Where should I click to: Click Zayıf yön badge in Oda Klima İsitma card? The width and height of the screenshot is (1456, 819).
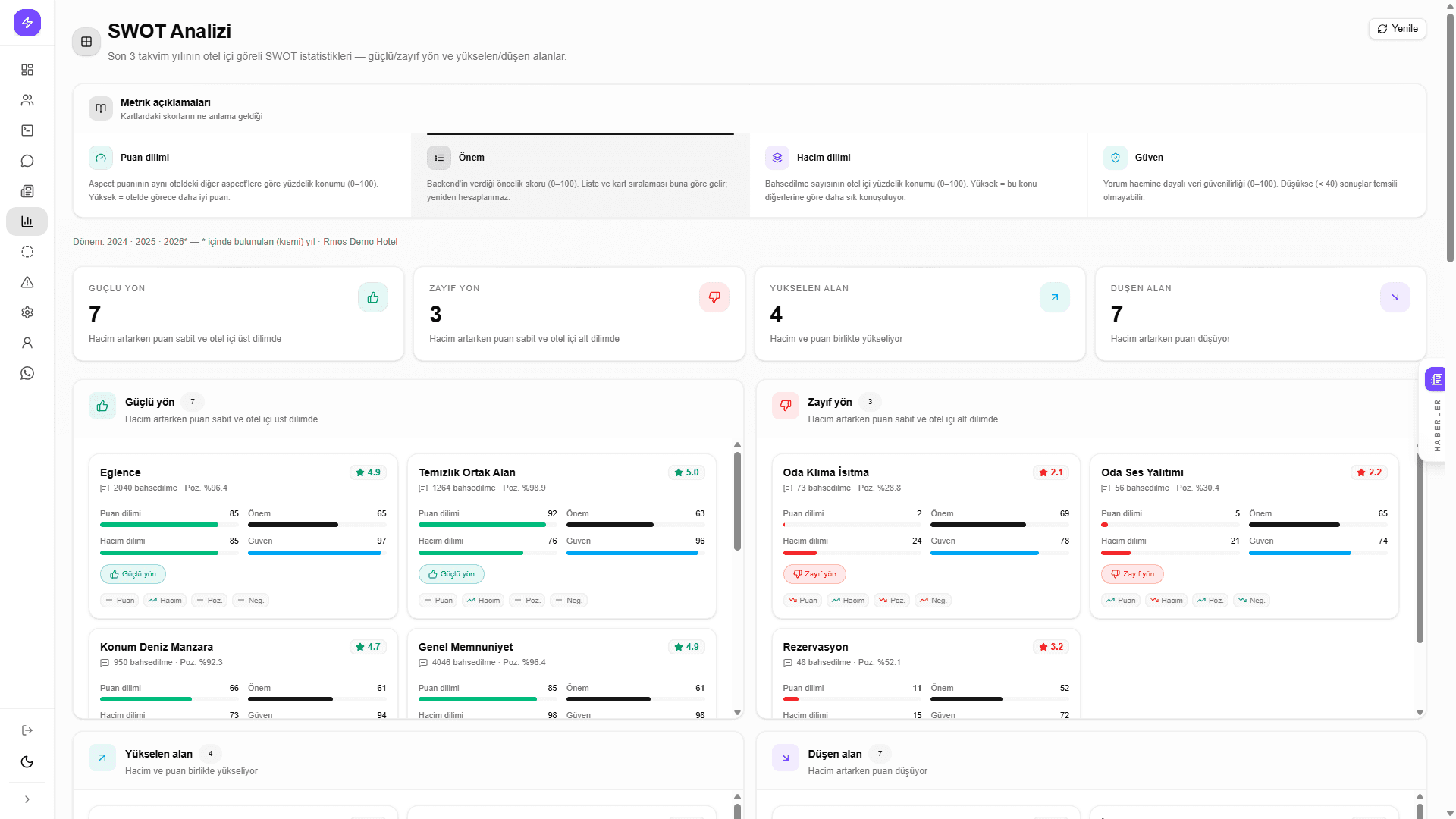pos(814,574)
